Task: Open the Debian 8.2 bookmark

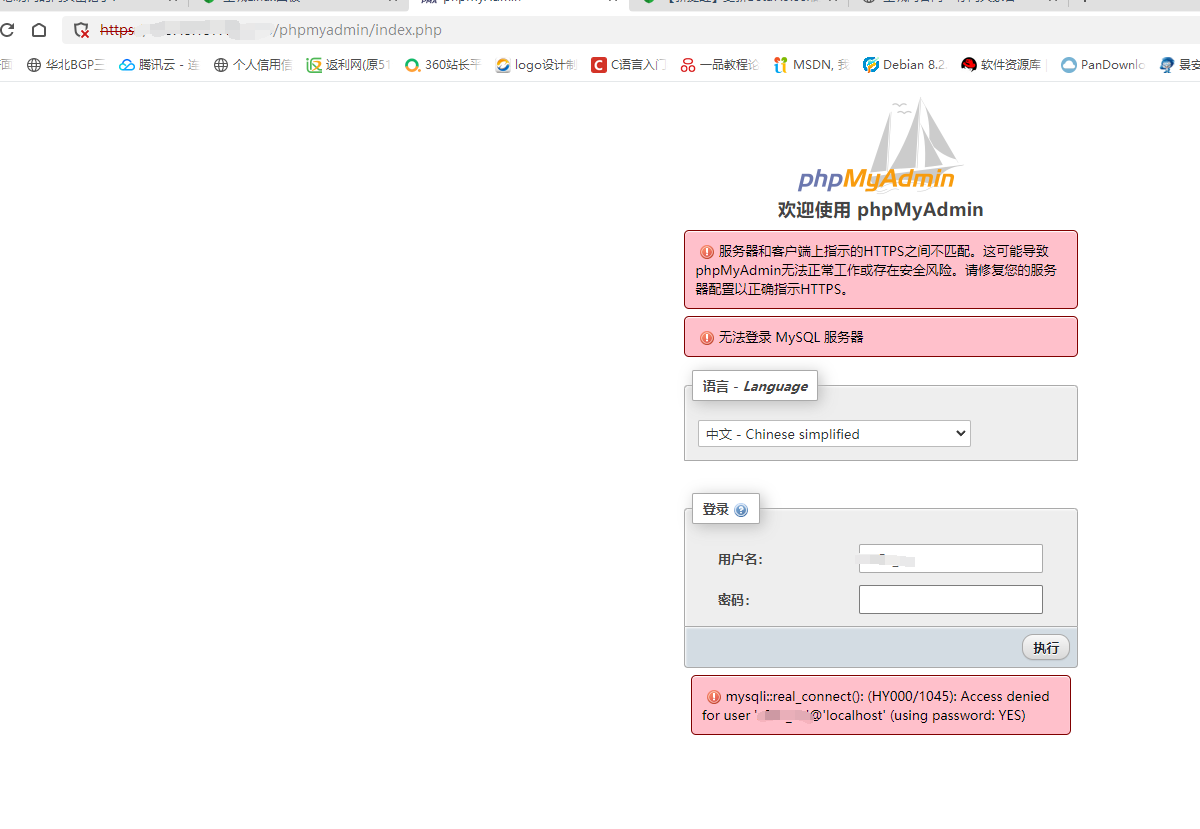Action: pyautogui.click(x=904, y=65)
